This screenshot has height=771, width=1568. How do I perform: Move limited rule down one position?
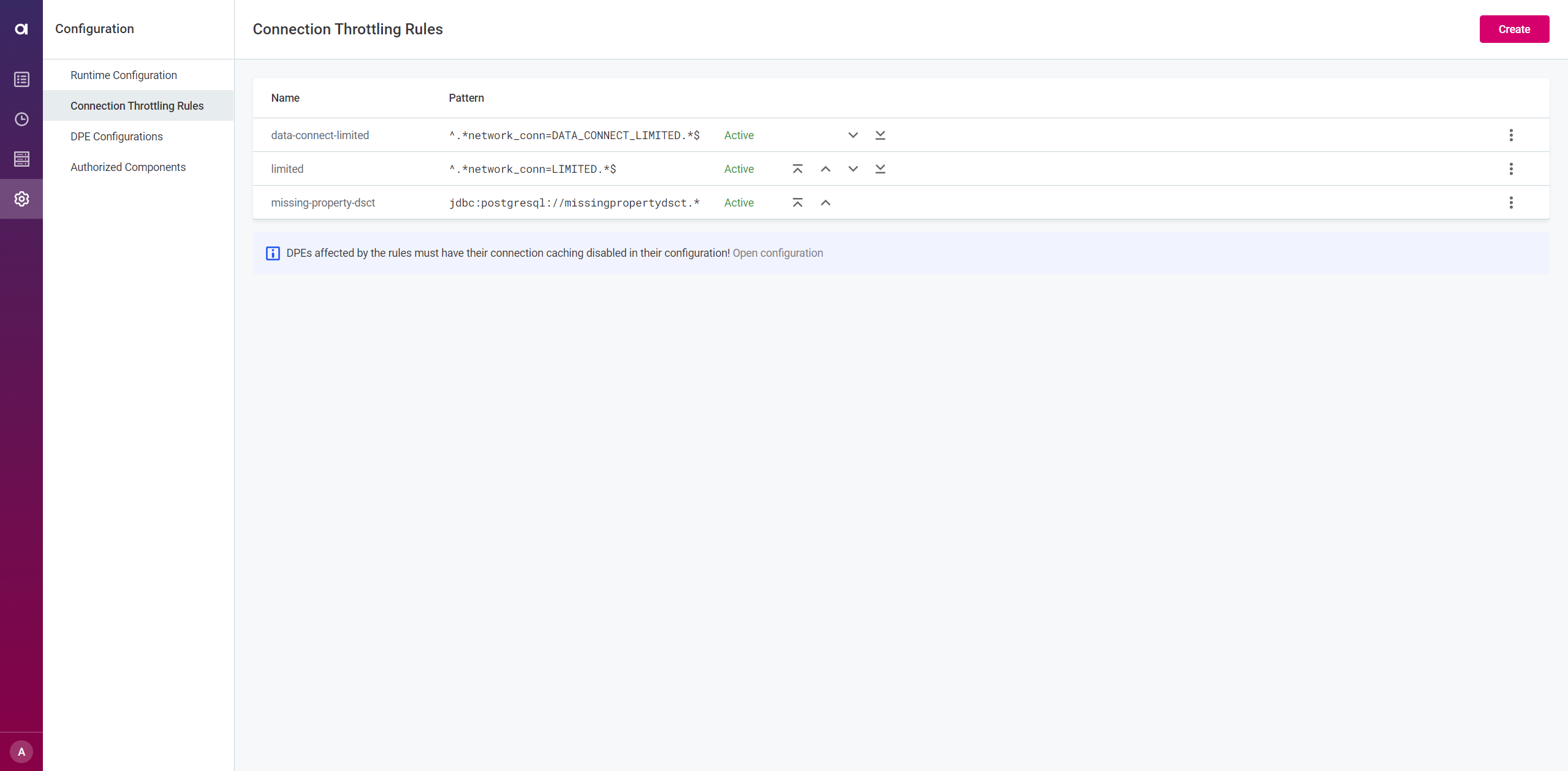pyautogui.click(x=853, y=169)
